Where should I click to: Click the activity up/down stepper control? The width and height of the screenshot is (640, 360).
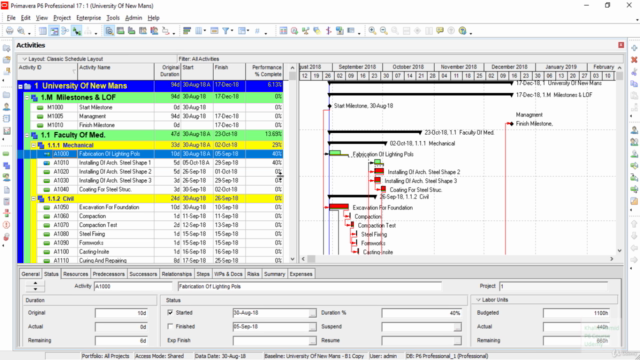[x=36, y=286]
